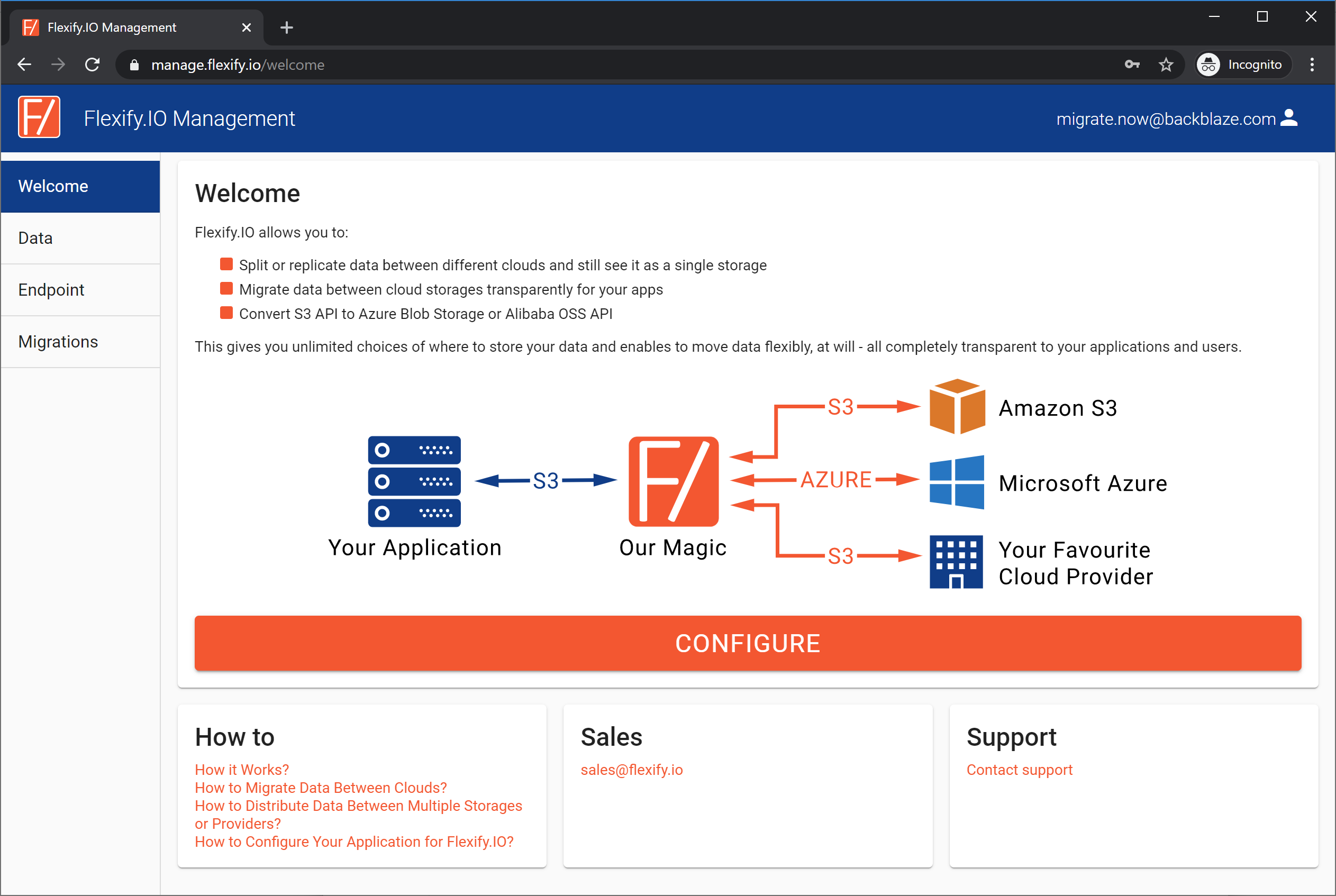Open the Chrome three-dot menu
Image resolution: width=1336 pixels, height=896 pixels.
[x=1312, y=65]
